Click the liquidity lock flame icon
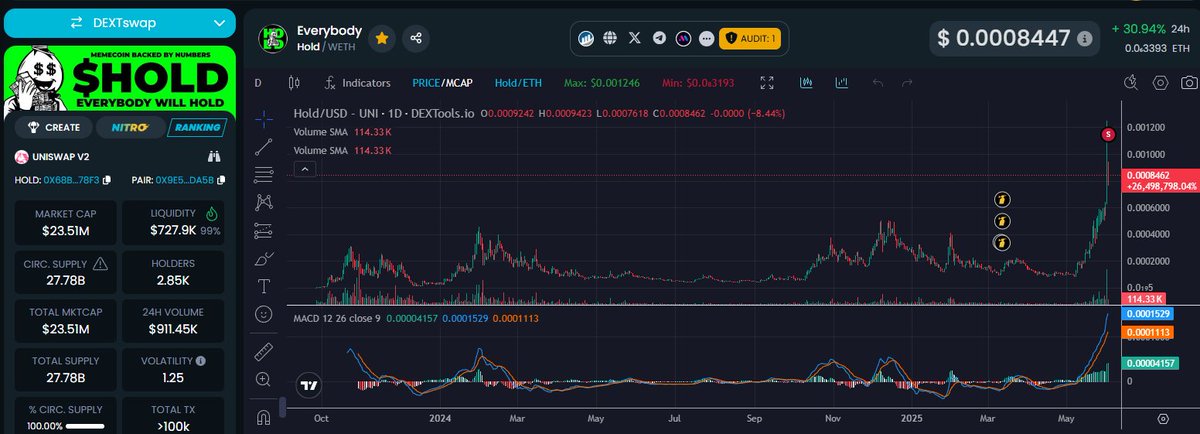Image resolution: width=1200 pixels, height=434 pixels. [x=211, y=213]
